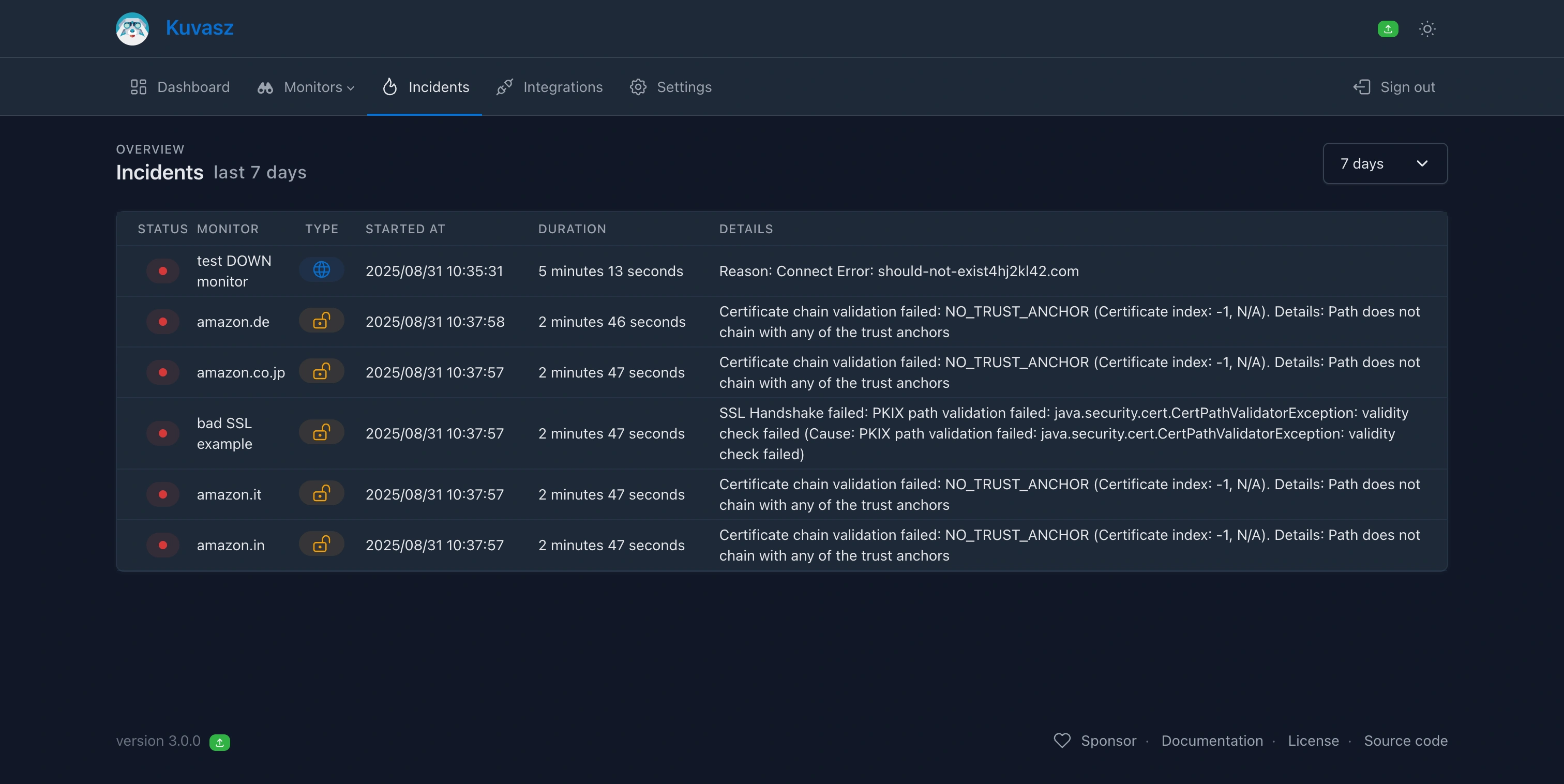Toggle light theme with sun icon
The width and height of the screenshot is (1564, 784).
(x=1427, y=28)
